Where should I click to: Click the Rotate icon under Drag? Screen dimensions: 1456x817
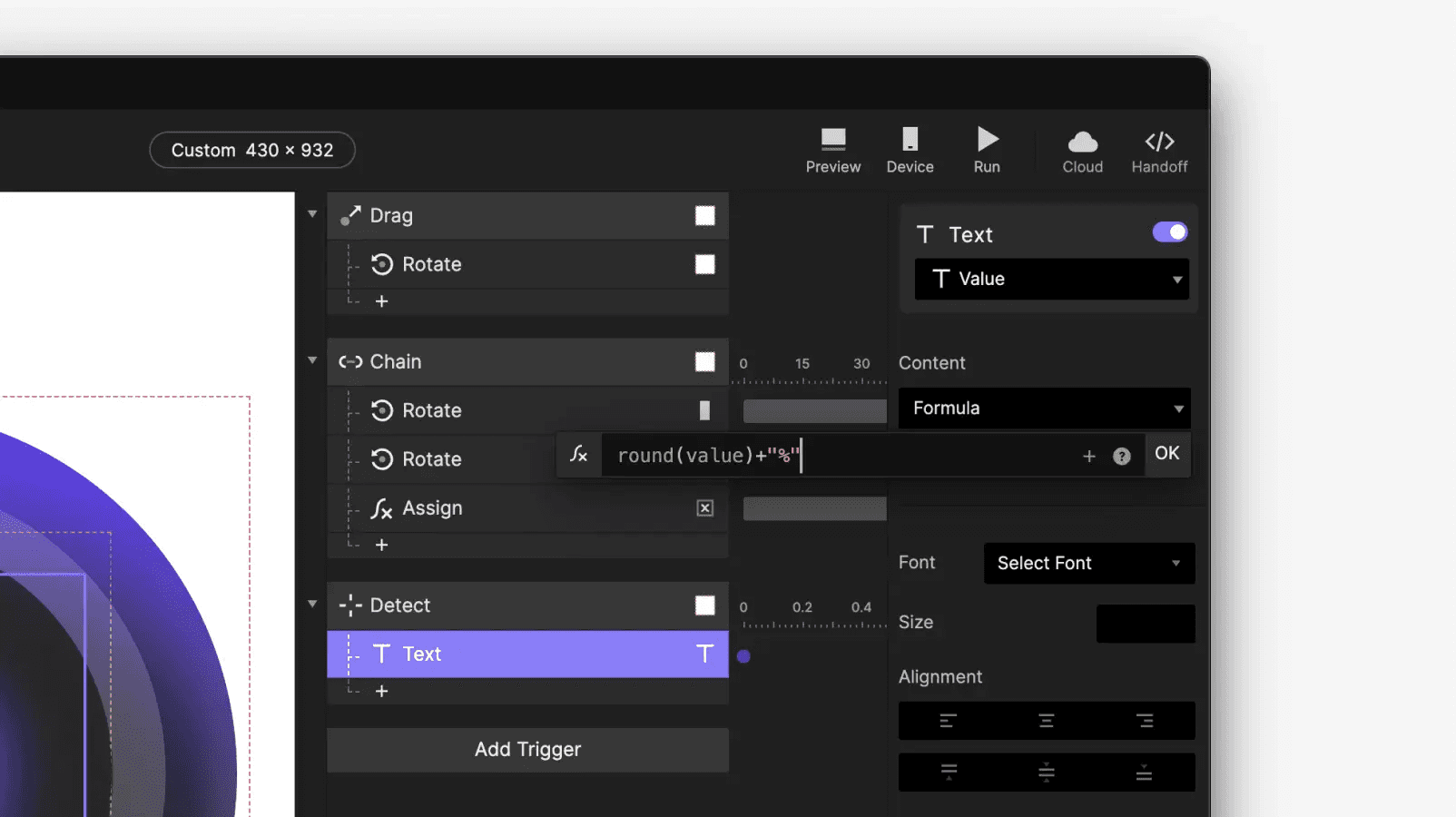(x=382, y=264)
